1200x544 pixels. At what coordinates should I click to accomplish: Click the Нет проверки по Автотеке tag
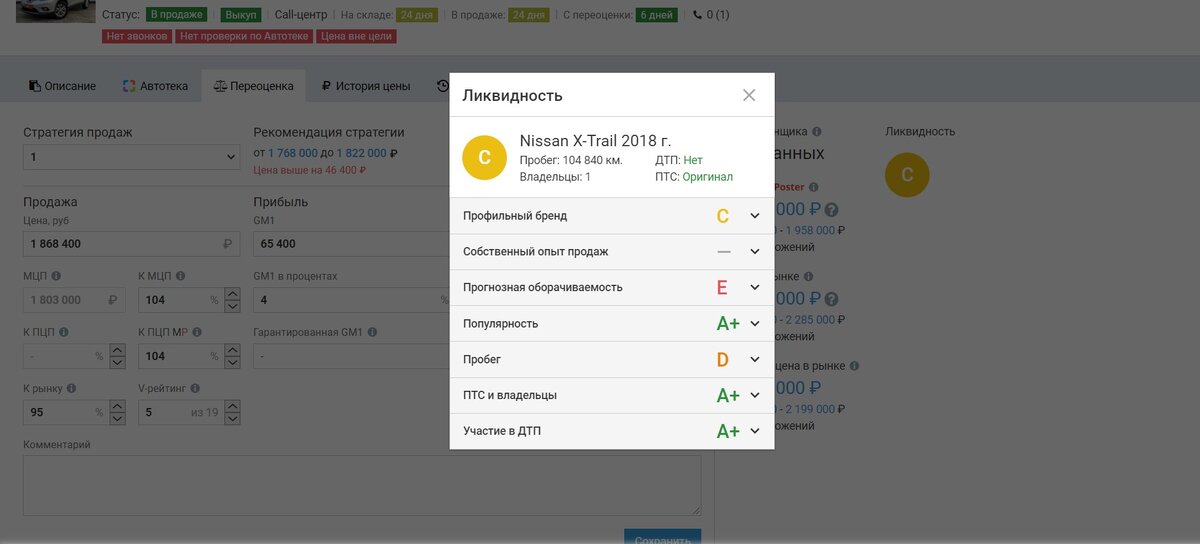244,36
